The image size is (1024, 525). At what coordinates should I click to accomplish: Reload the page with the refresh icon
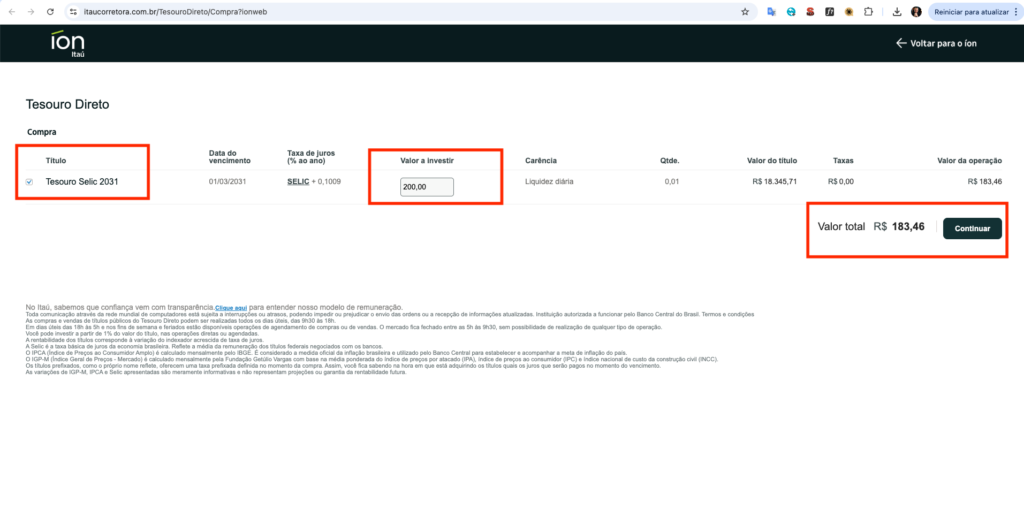pos(49,11)
